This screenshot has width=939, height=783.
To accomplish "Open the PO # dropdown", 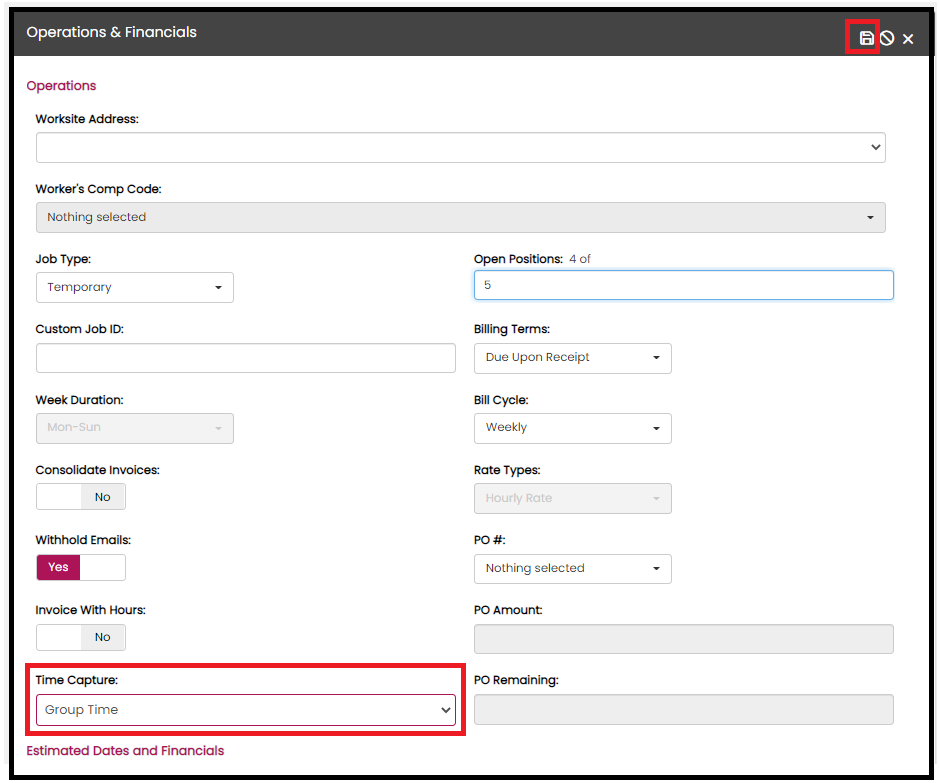I will pos(573,569).
